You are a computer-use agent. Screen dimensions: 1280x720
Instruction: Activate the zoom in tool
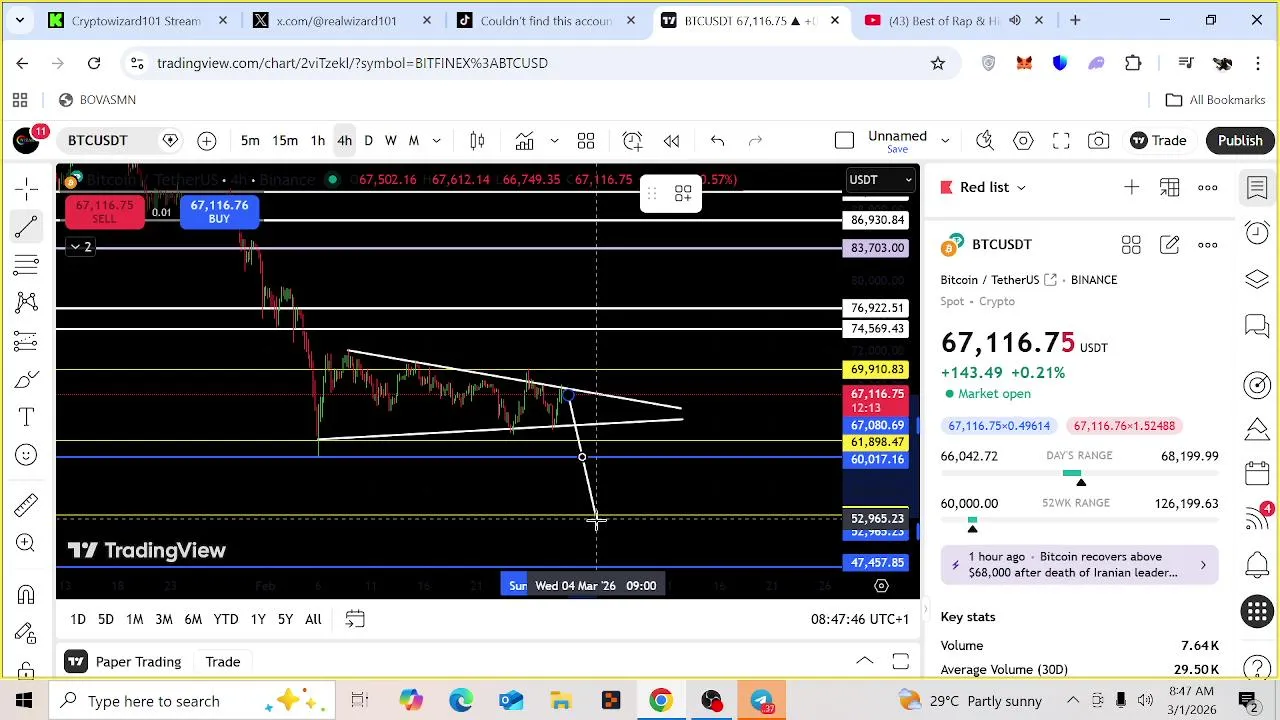pyautogui.click(x=27, y=542)
